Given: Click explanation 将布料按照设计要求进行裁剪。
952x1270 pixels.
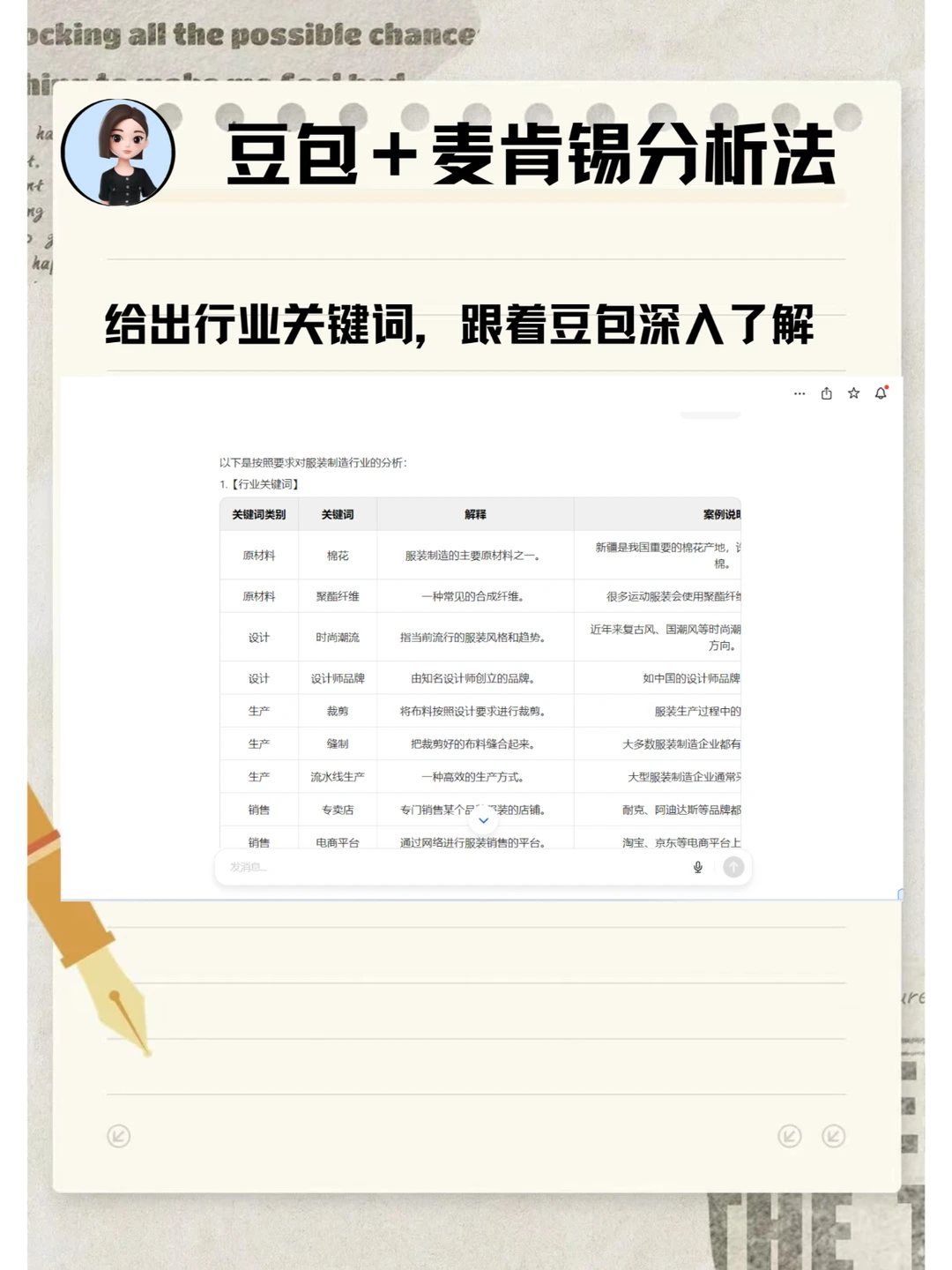Looking at the screenshot, I should tap(473, 711).
